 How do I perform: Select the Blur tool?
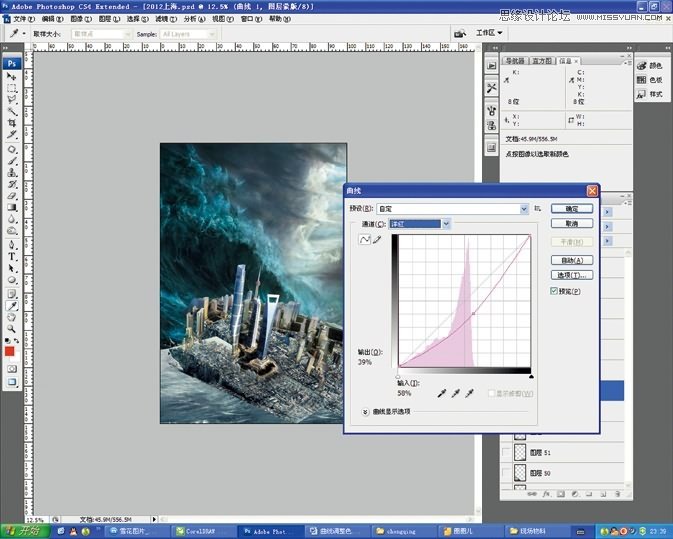pyautogui.click(x=12, y=219)
